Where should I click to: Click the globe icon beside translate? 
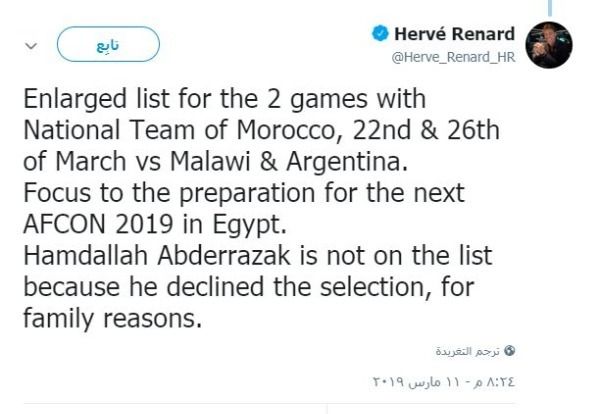tap(512, 351)
